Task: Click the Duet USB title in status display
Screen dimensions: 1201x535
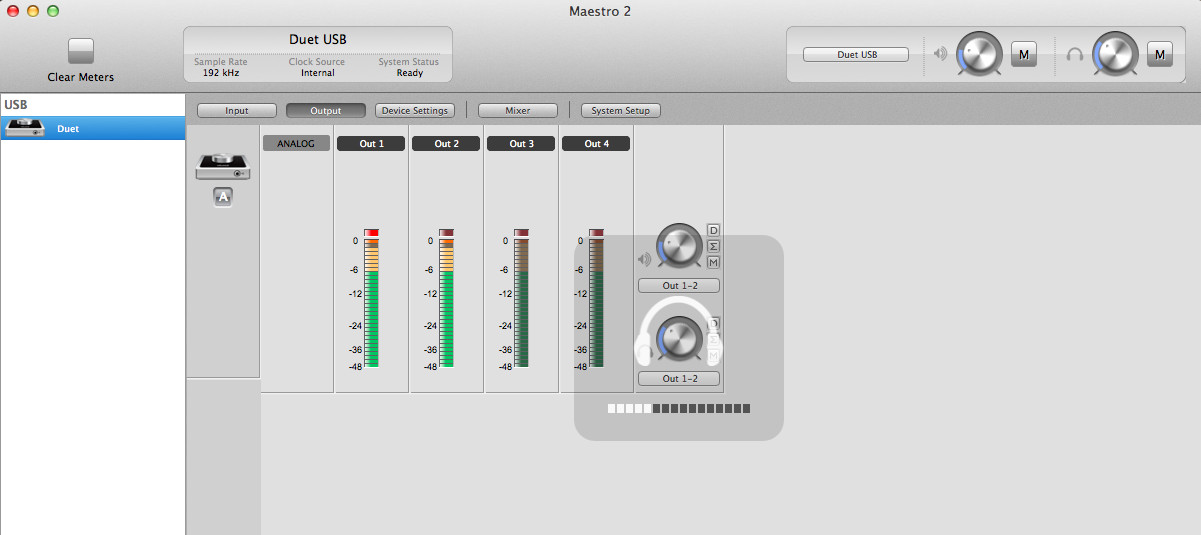Action: [318, 40]
